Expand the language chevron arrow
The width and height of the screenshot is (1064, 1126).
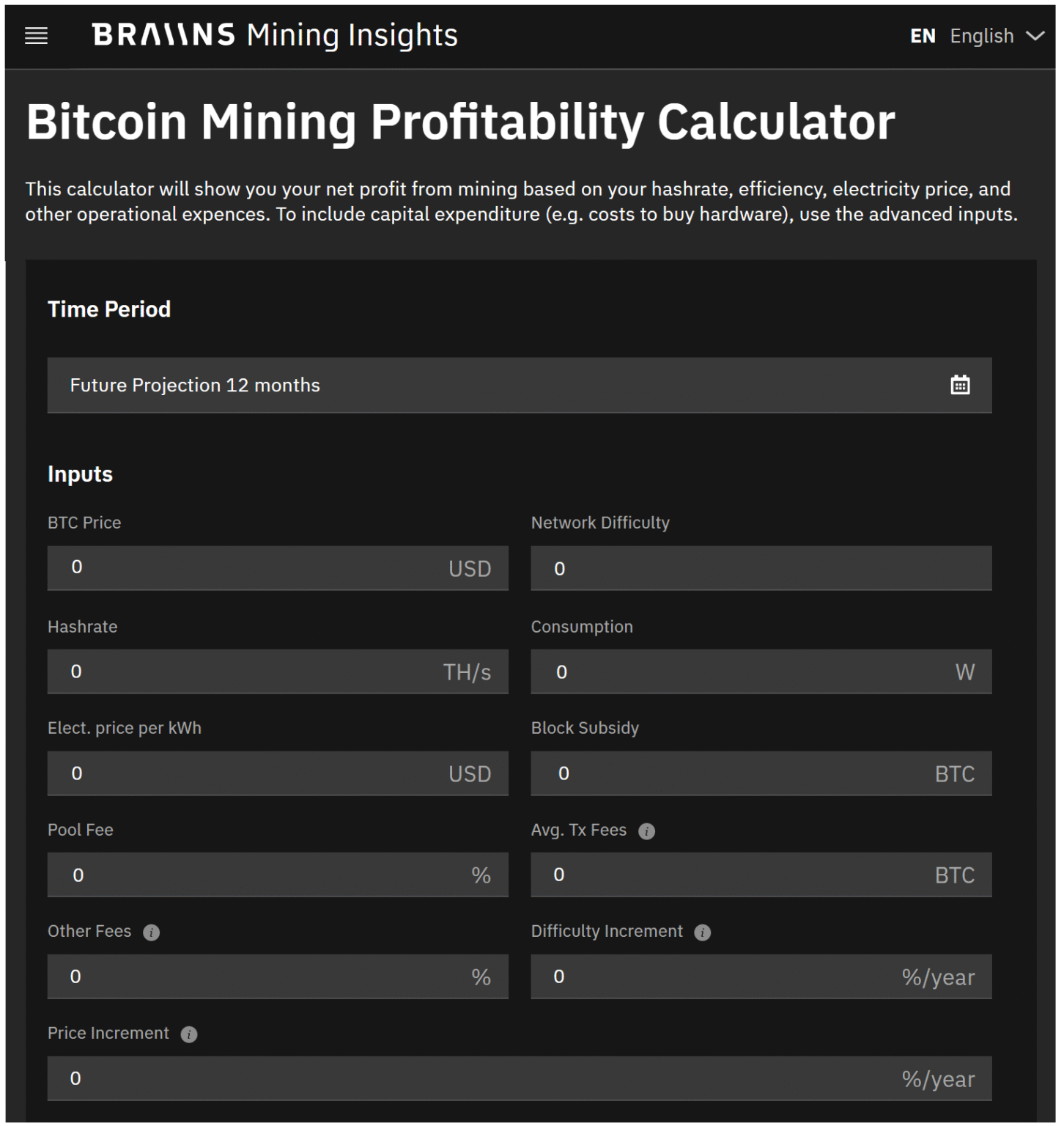1035,35
